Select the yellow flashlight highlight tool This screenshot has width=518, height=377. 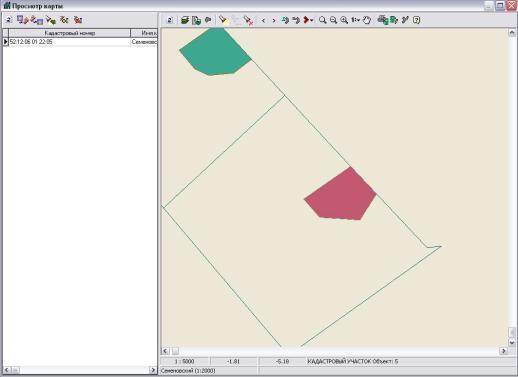[223, 20]
